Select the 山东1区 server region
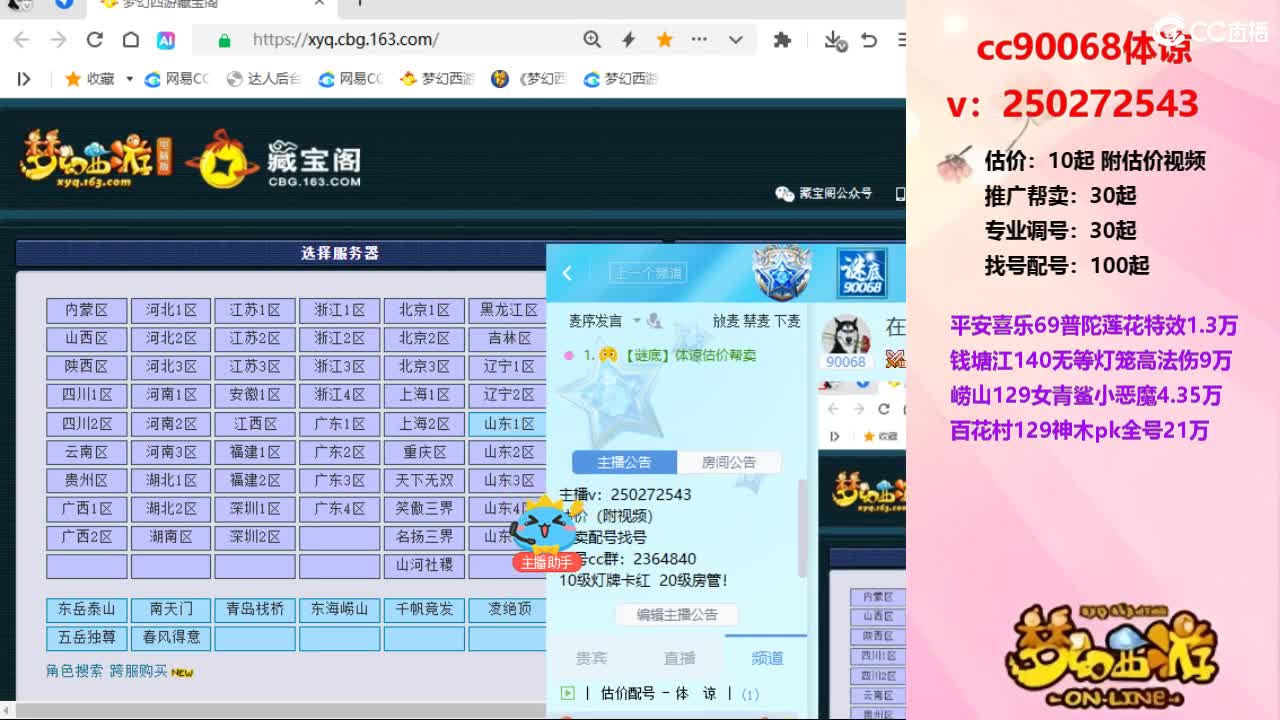Viewport: 1280px width, 720px height. tap(508, 424)
